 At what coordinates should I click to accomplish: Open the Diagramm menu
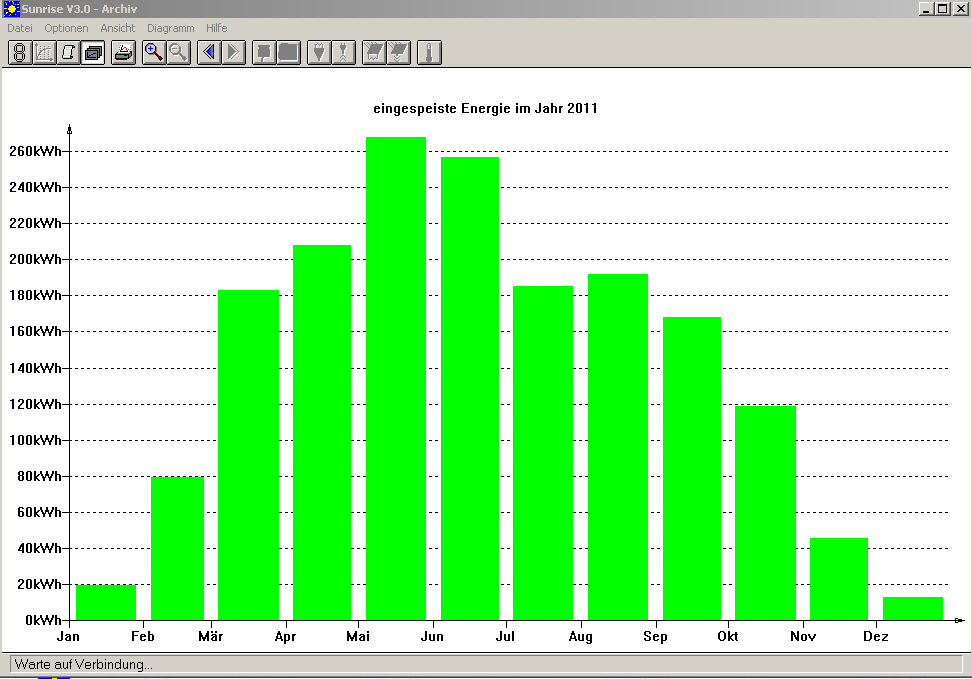pos(170,28)
